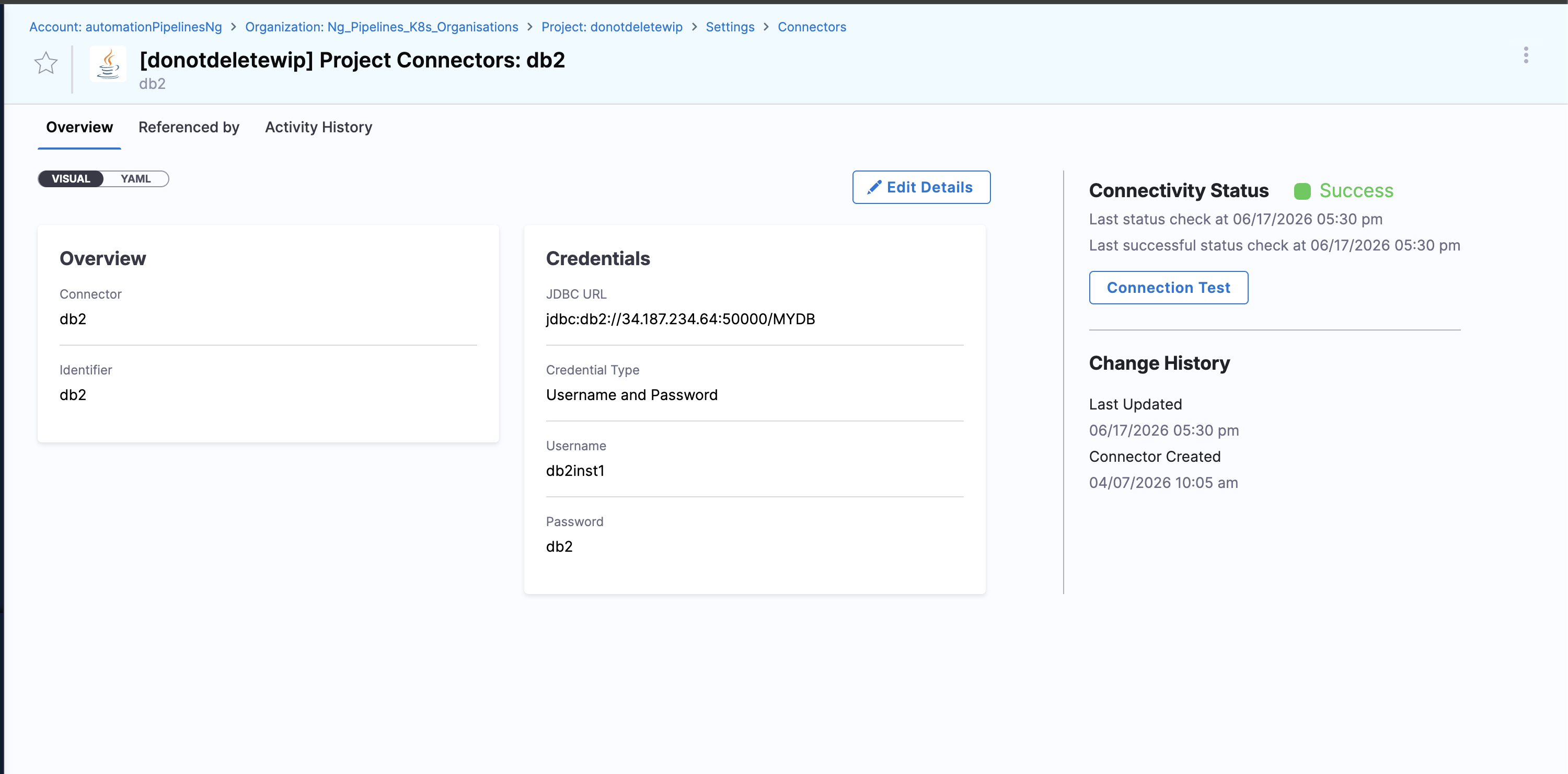
Task: Click the Password value db2
Action: point(559,547)
